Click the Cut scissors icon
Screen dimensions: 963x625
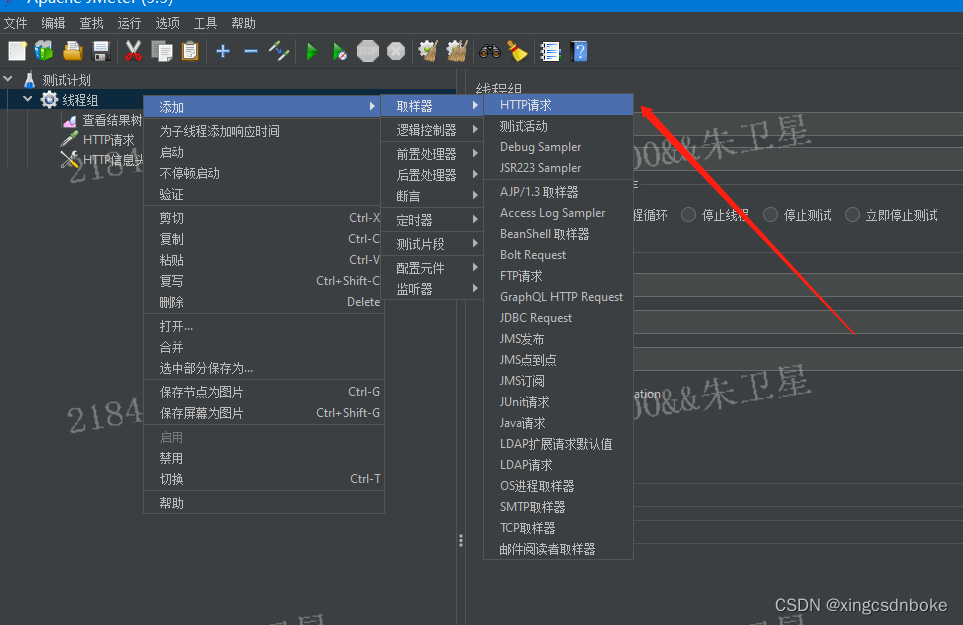133,51
